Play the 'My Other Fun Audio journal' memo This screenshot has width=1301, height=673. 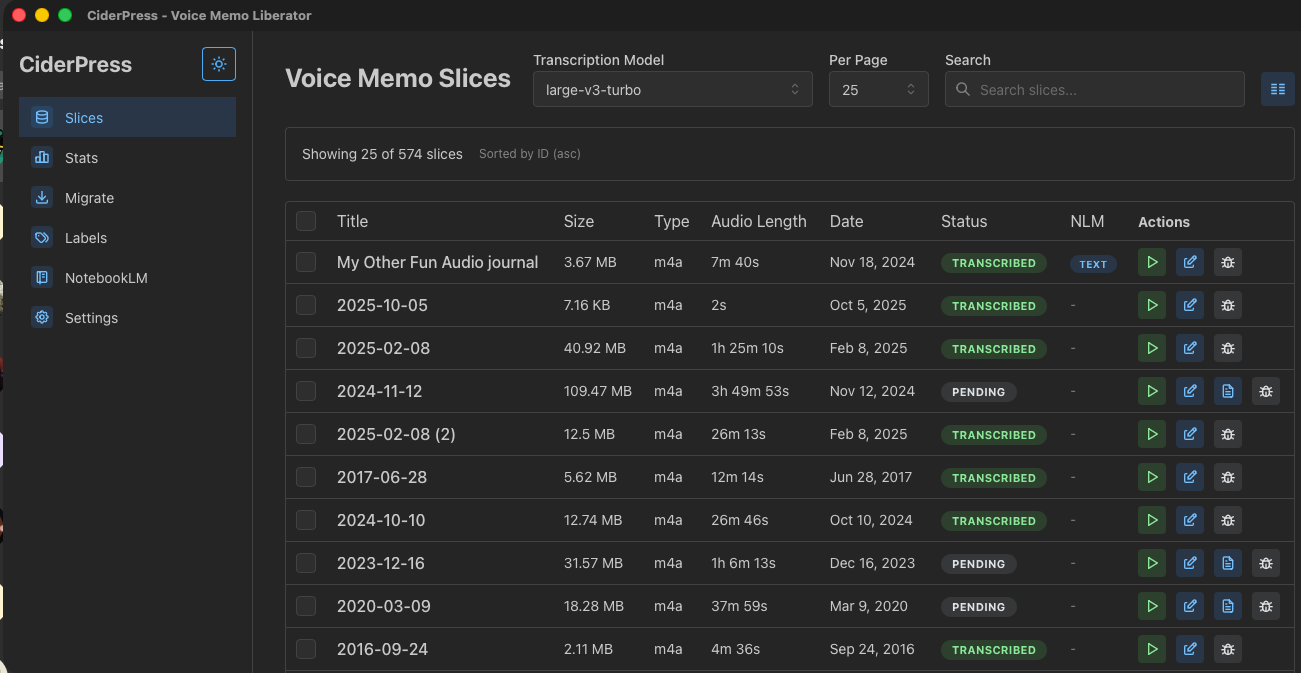click(1152, 263)
